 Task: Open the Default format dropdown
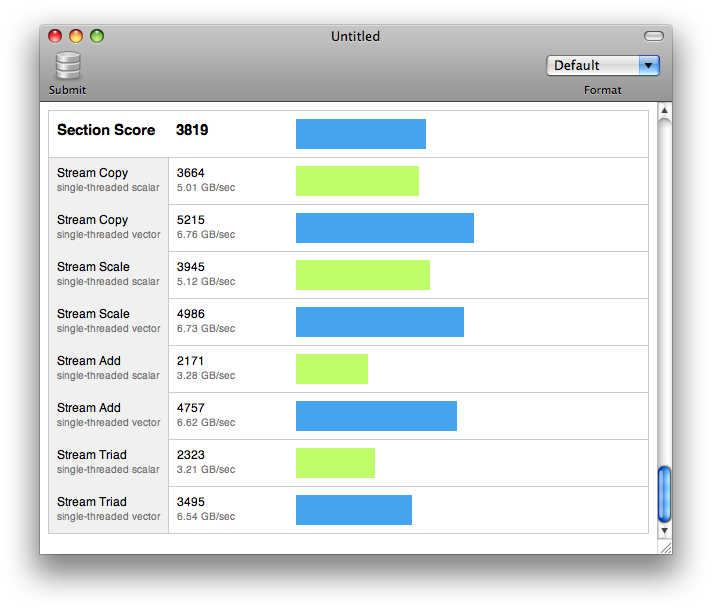[603, 65]
